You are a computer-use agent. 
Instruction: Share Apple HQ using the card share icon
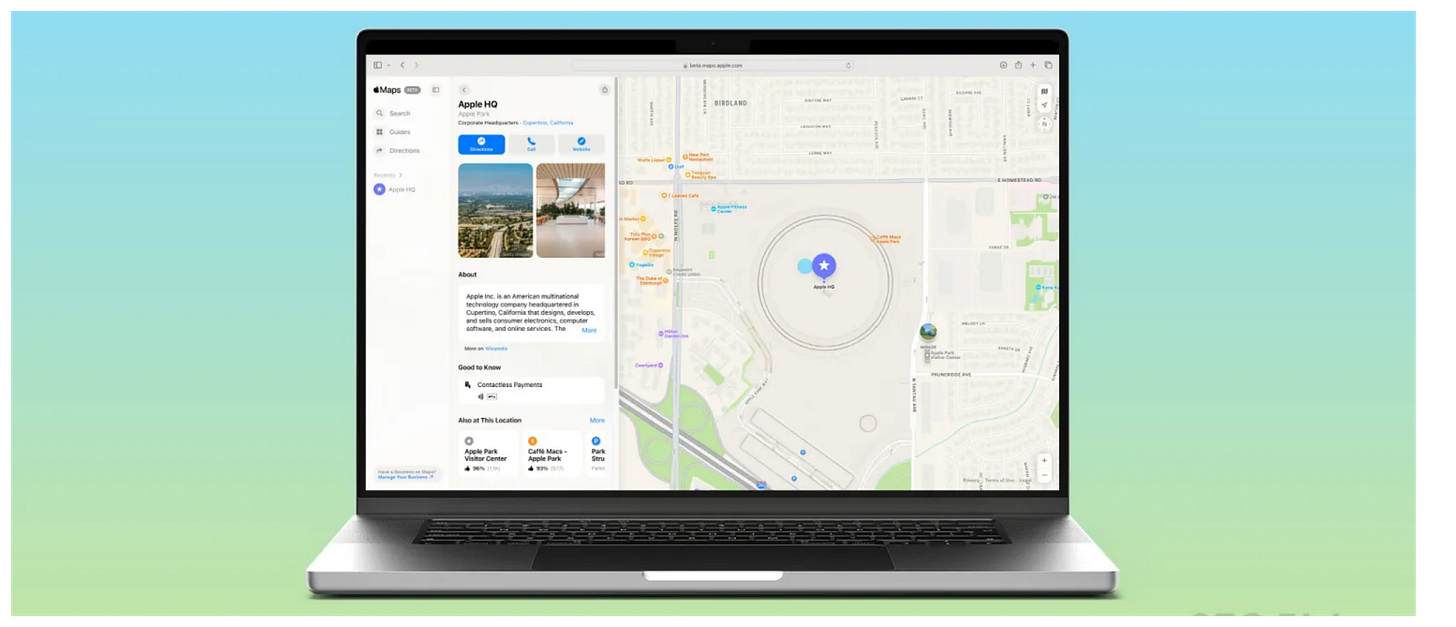tap(604, 90)
